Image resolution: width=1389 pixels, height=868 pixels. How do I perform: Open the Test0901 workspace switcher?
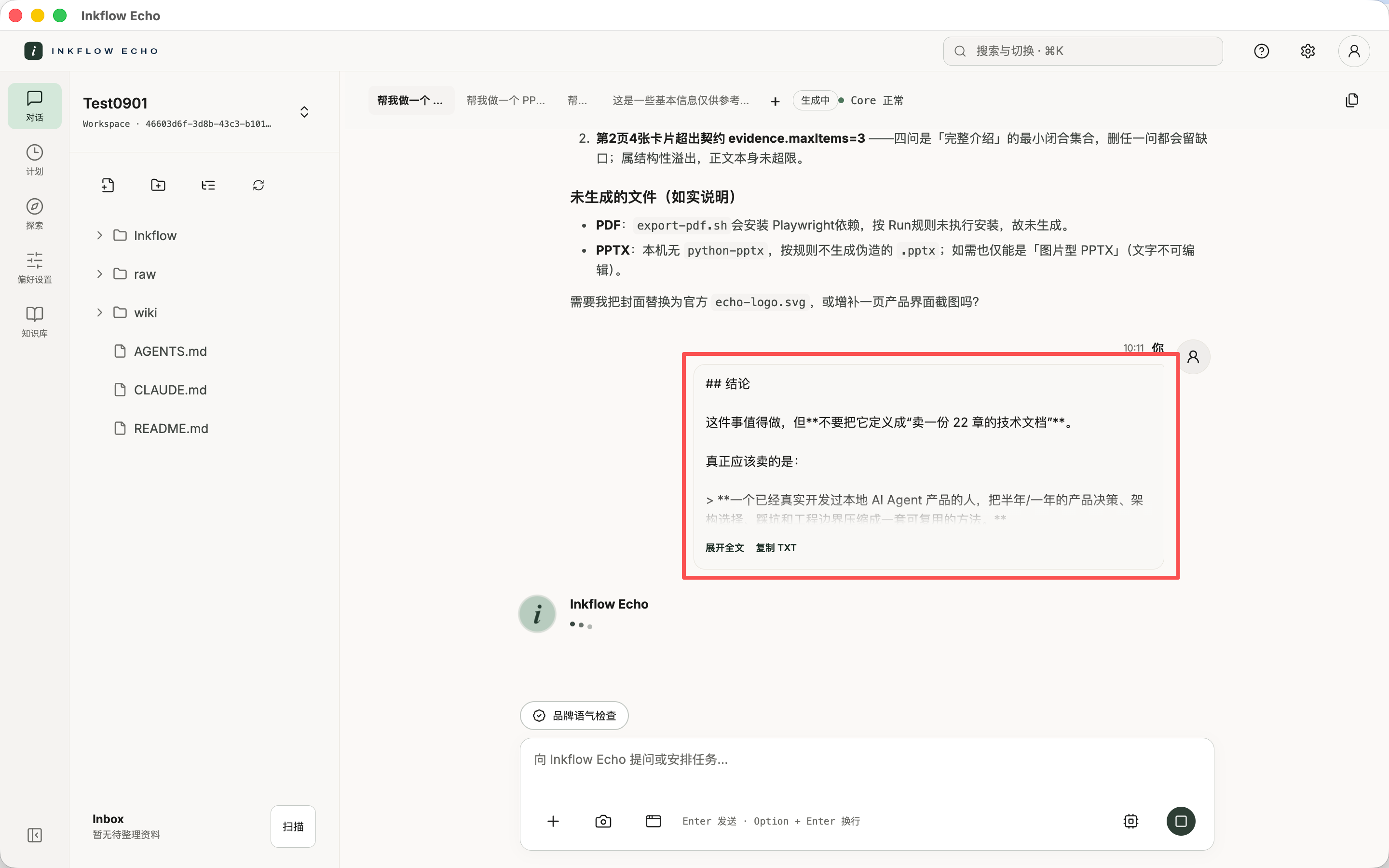(x=304, y=111)
